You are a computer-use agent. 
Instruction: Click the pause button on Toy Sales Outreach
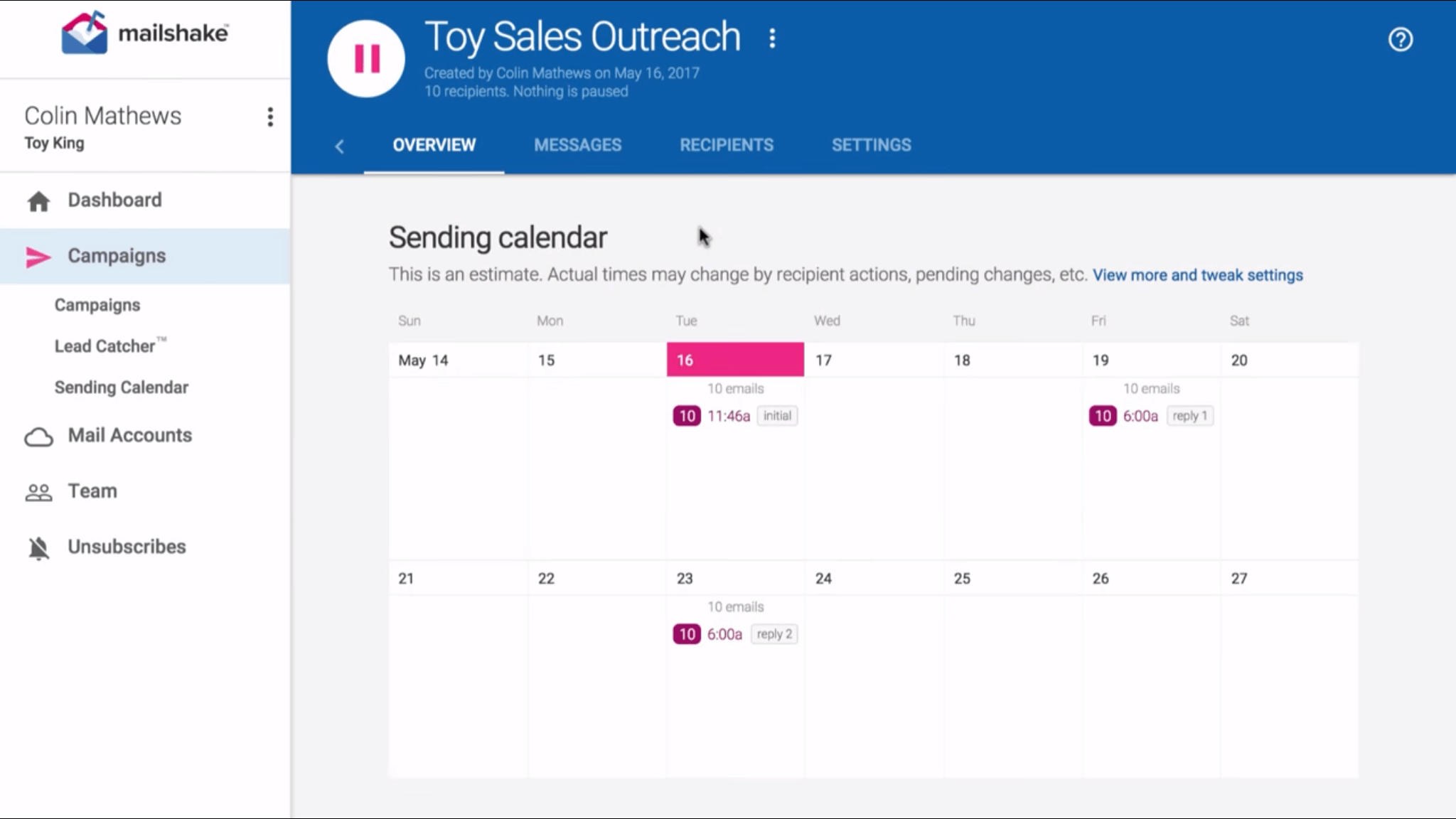click(365, 58)
